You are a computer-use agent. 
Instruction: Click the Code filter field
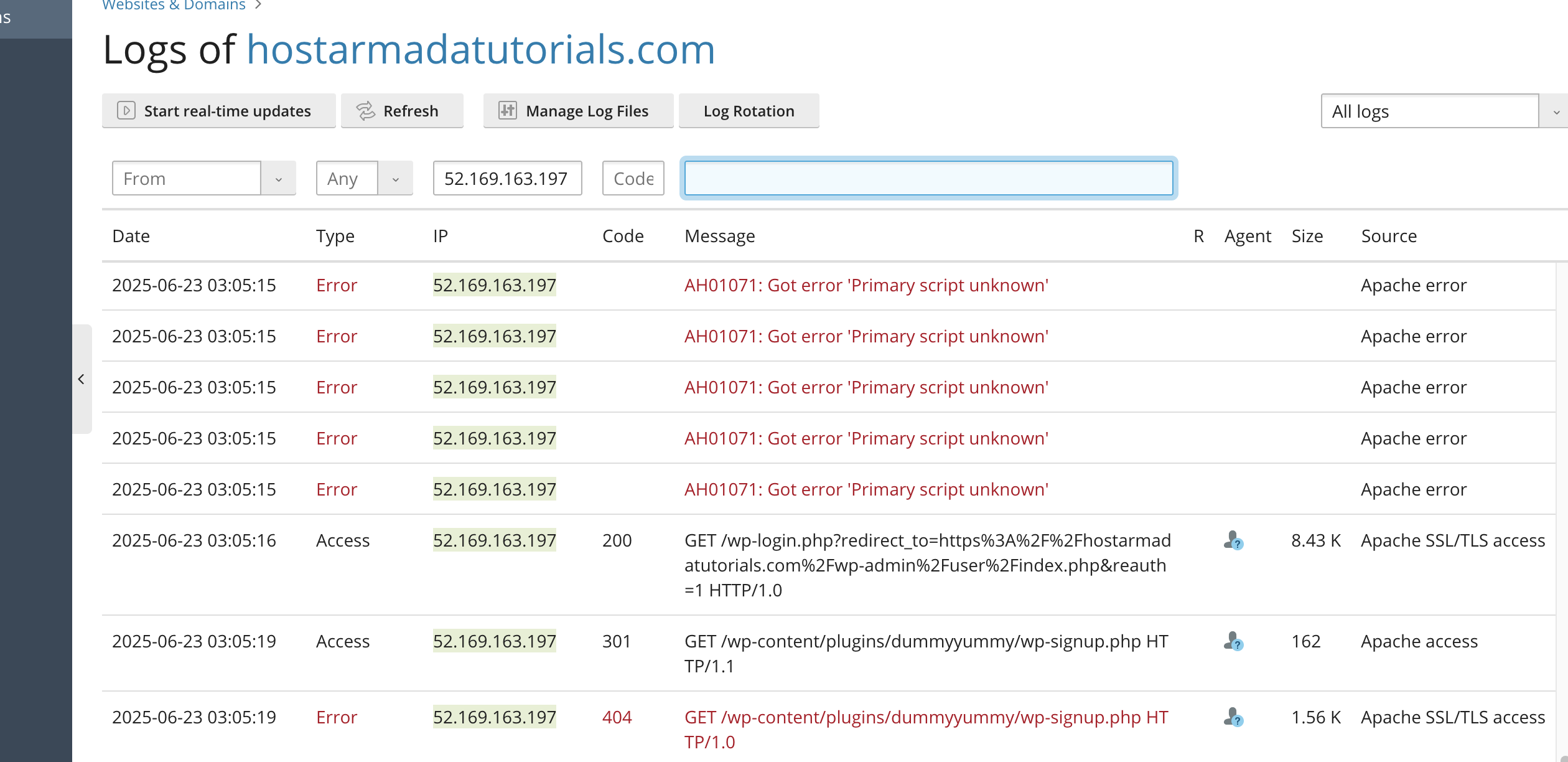point(633,179)
